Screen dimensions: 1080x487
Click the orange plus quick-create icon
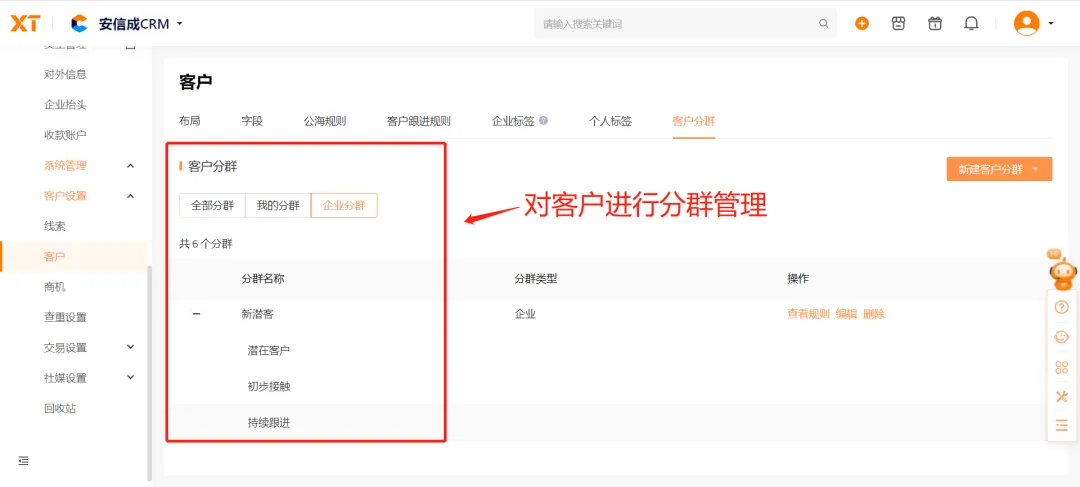[862, 23]
